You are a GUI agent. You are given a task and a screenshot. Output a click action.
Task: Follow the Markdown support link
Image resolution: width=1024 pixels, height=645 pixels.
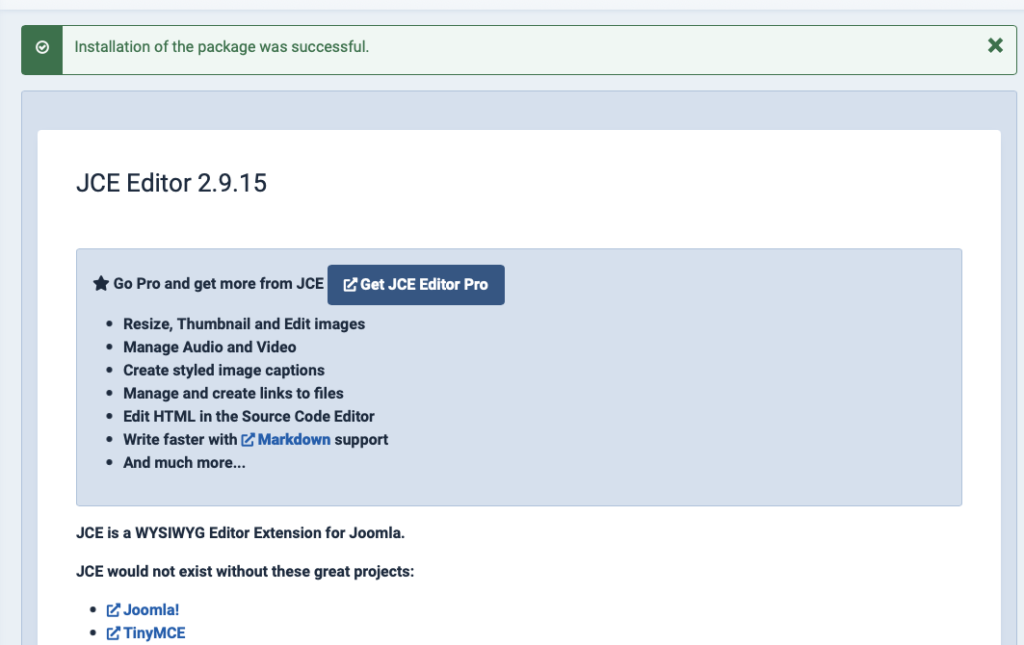pos(293,439)
